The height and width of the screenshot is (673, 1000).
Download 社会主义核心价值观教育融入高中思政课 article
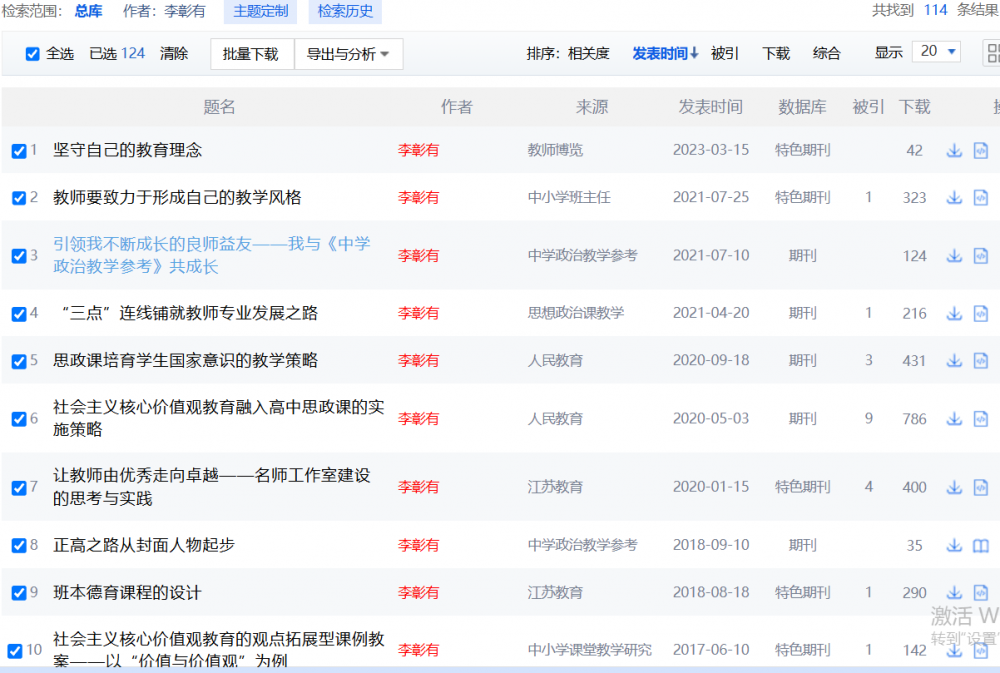pyautogui.click(x=953, y=418)
